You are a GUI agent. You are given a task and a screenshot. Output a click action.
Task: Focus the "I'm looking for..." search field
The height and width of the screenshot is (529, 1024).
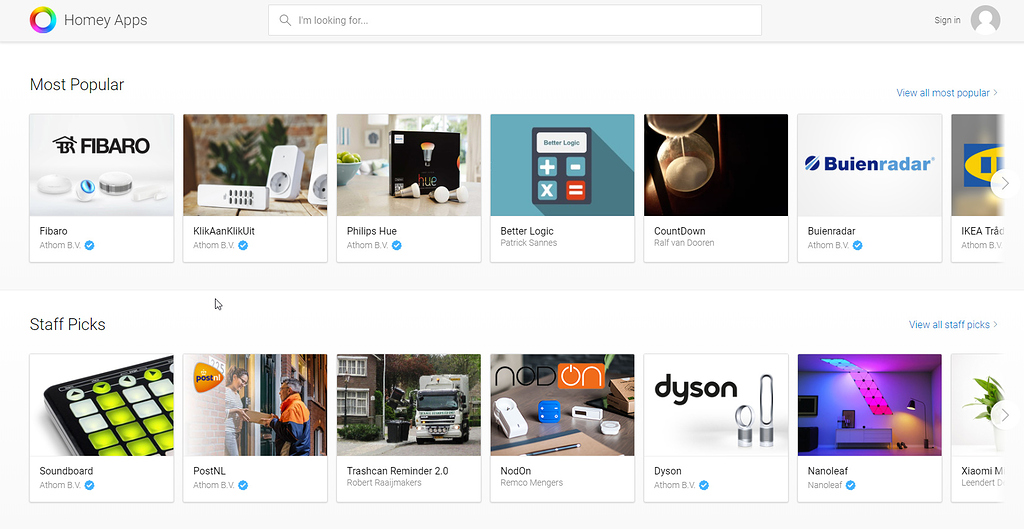(x=520, y=20)
